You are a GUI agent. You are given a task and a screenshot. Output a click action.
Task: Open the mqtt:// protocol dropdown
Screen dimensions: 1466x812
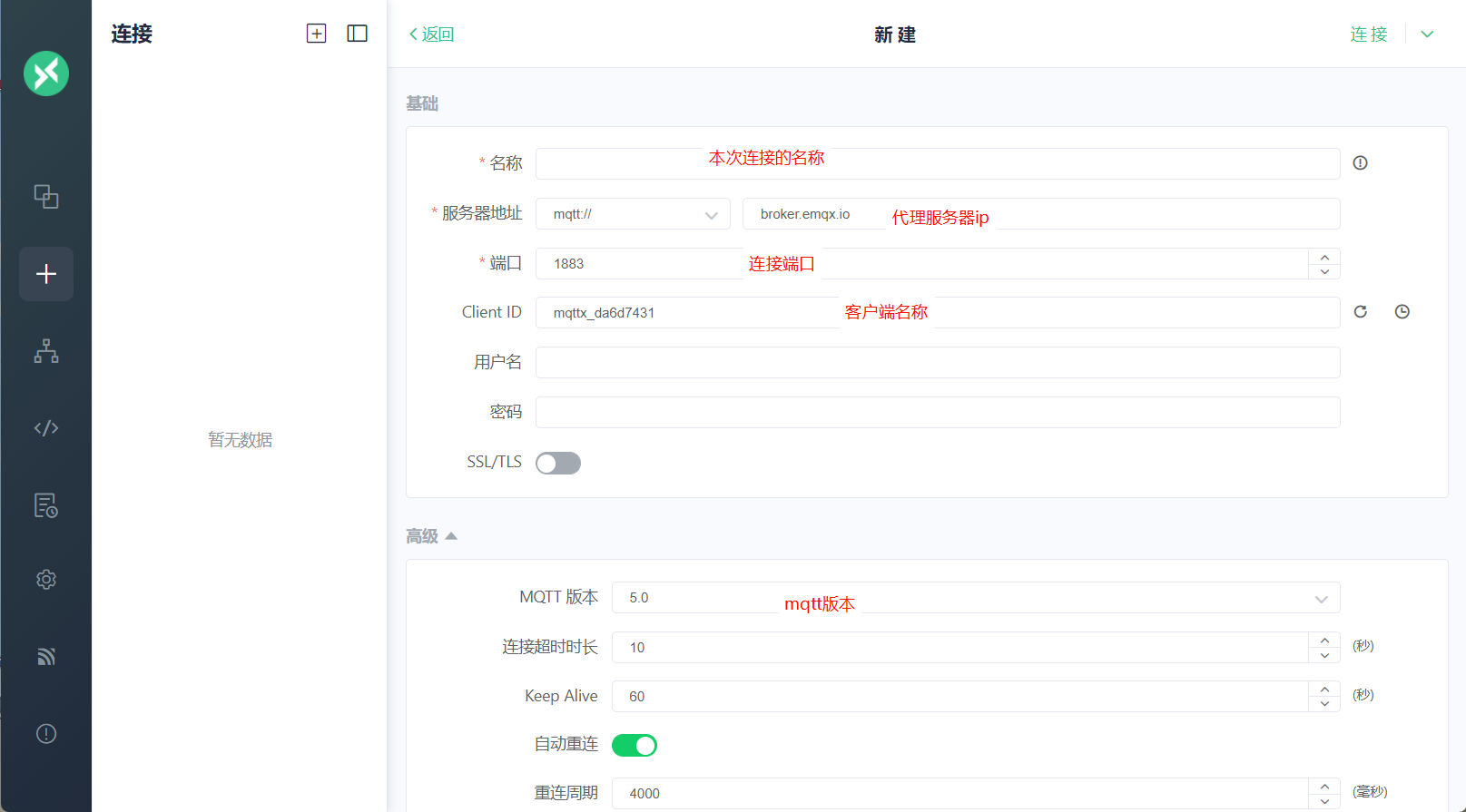pos(633,214)
